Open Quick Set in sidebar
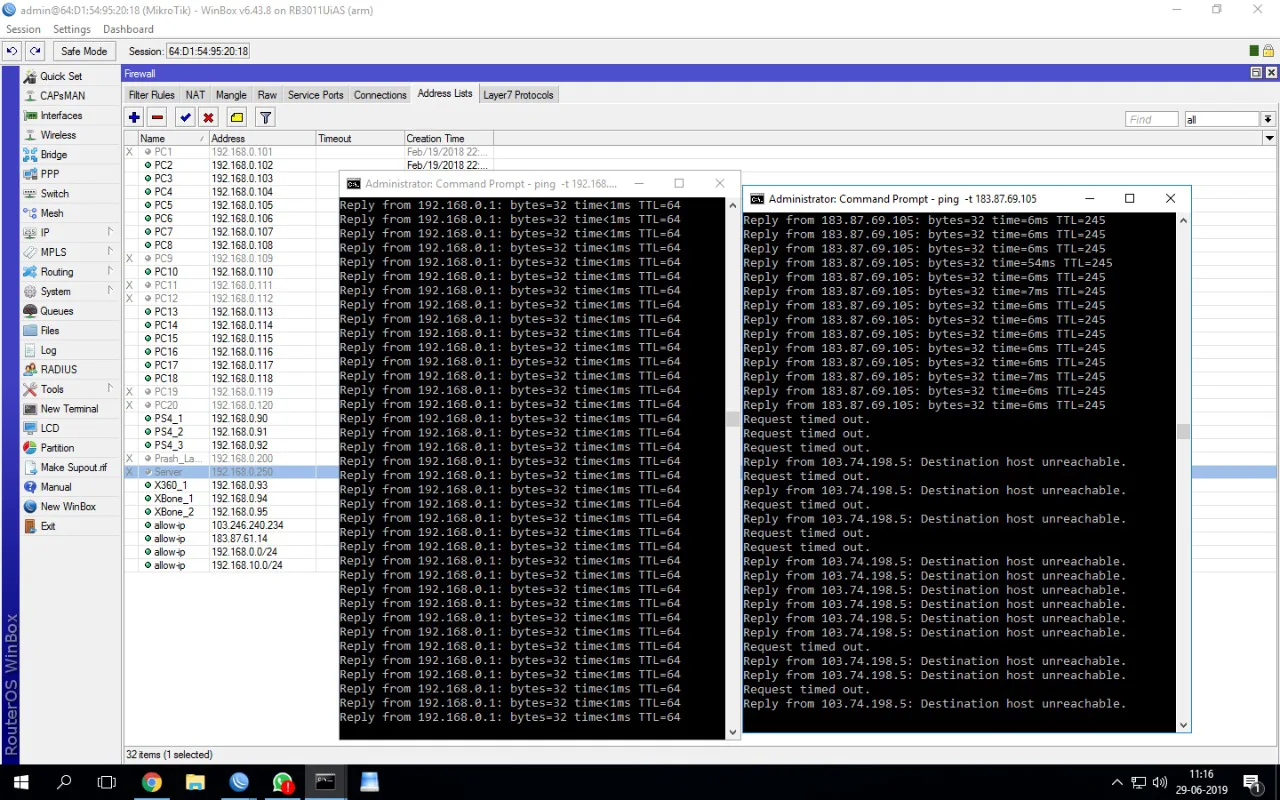This screenshot has height=800, width=1280. tap(61, 76)
